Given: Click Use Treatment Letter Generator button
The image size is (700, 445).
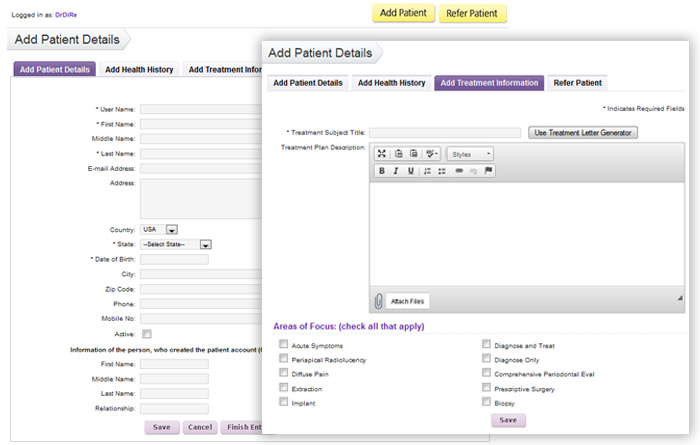Looking at the screenshot, I should (583, 132).
